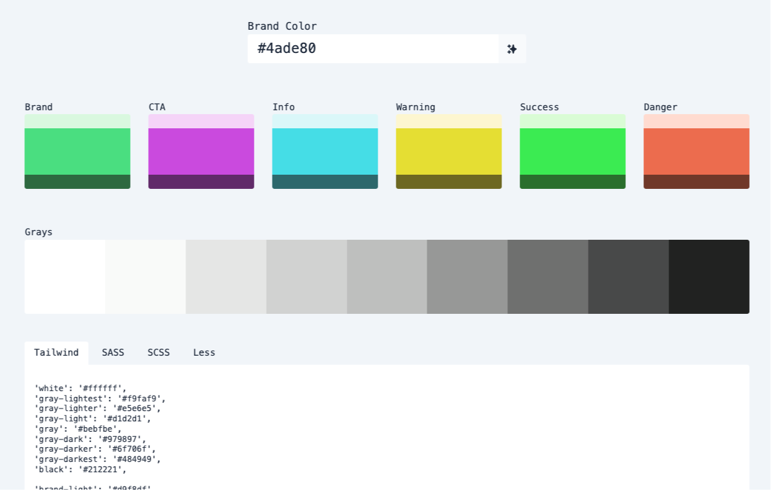Pick the Warning light cream strip
Viewport: 771px width, 495px height.
pyautogui.click(x=449, y=121)
